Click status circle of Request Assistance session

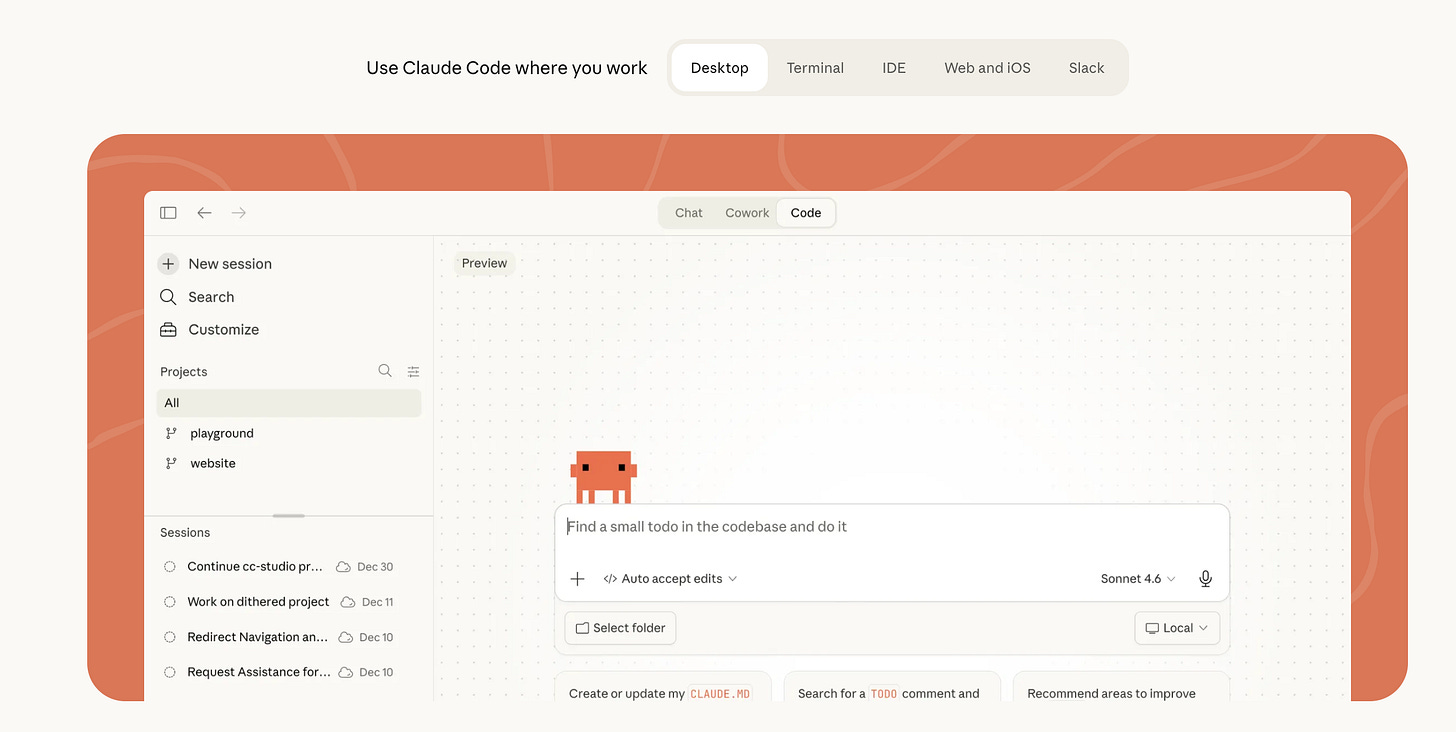[x=170, y=673]
